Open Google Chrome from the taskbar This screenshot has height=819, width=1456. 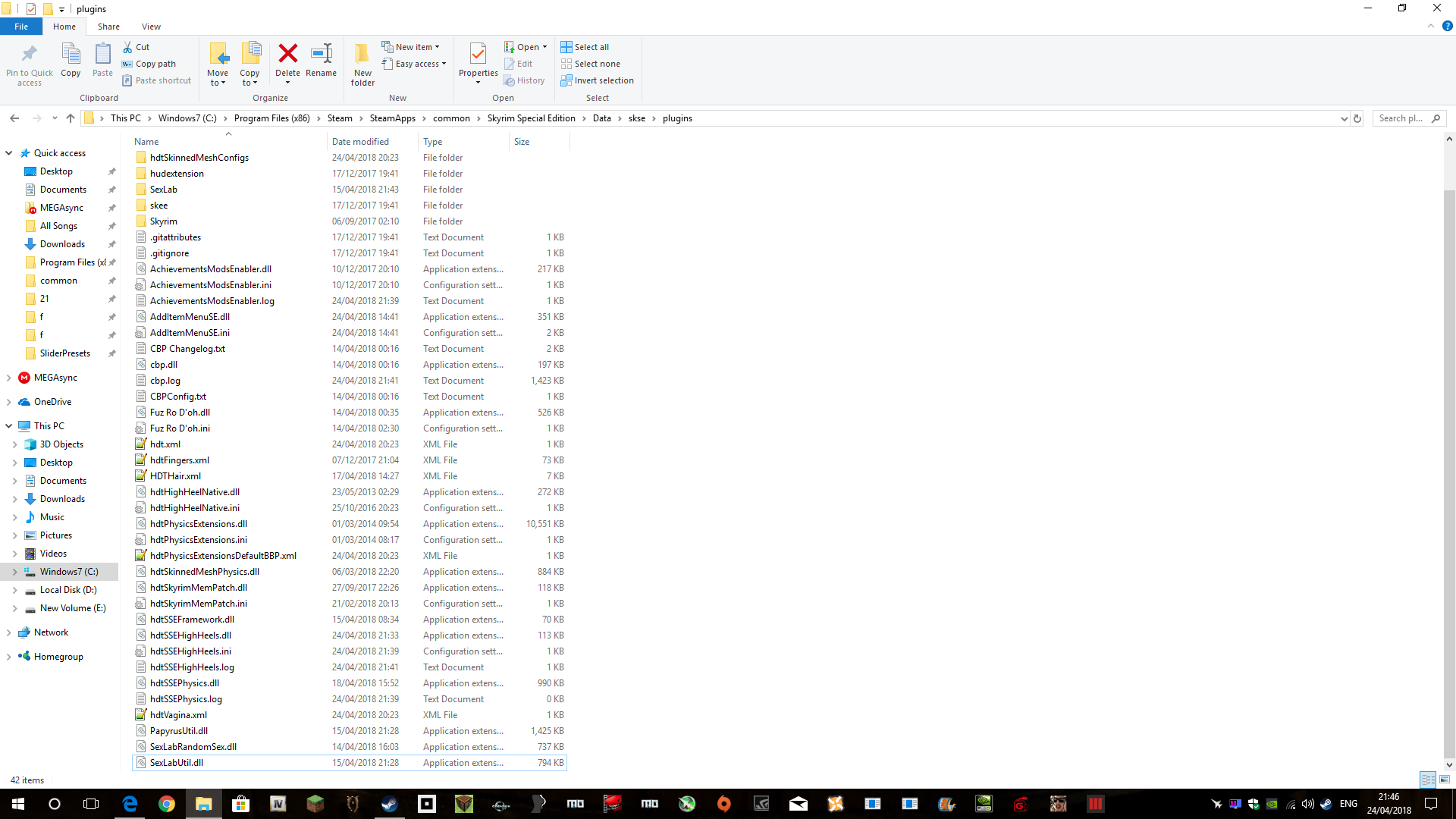point(167,804)
